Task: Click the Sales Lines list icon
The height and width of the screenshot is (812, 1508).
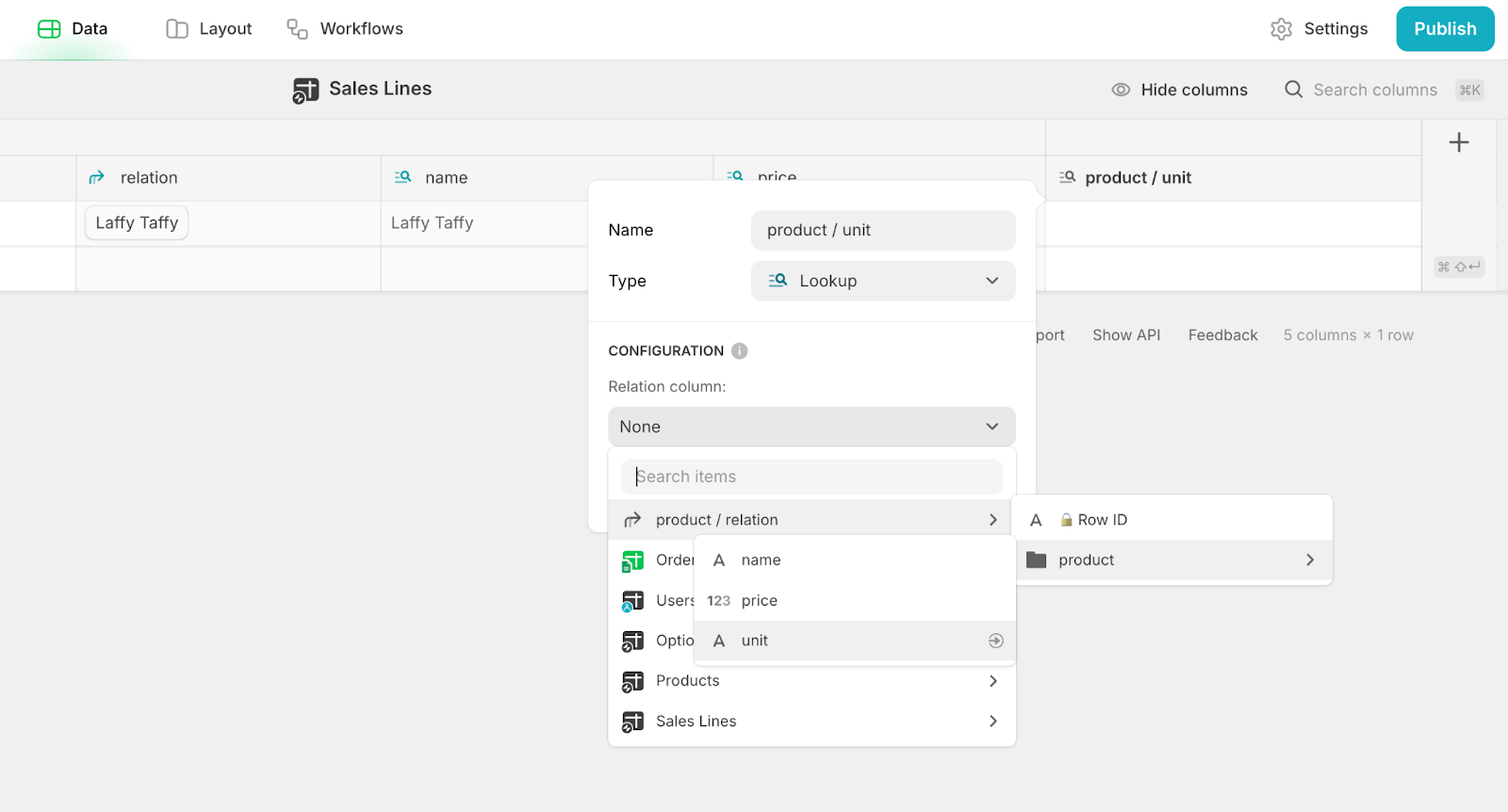Action: click(632, 723)
